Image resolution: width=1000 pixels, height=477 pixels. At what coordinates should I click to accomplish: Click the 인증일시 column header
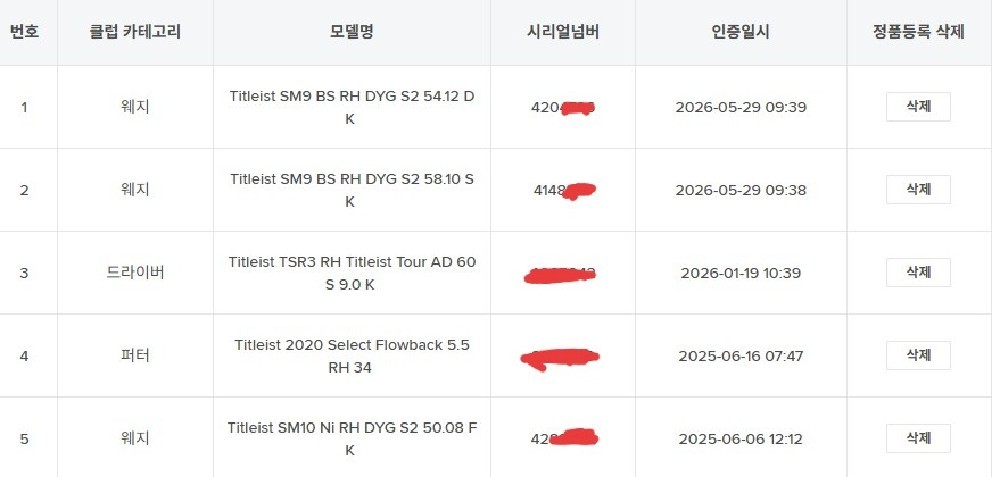click(x=740, y=32)
